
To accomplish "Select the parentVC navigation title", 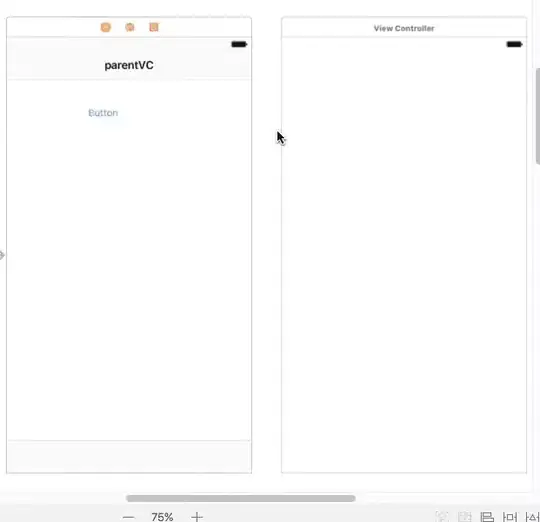I will click(129, 65).
